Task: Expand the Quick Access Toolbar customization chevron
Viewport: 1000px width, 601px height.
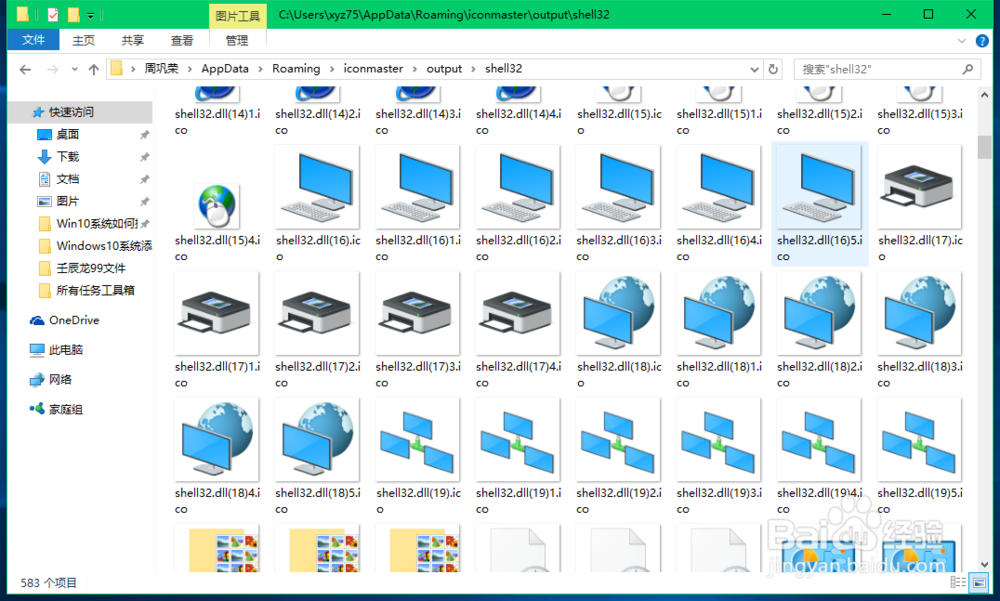Action: coord(90,15)
